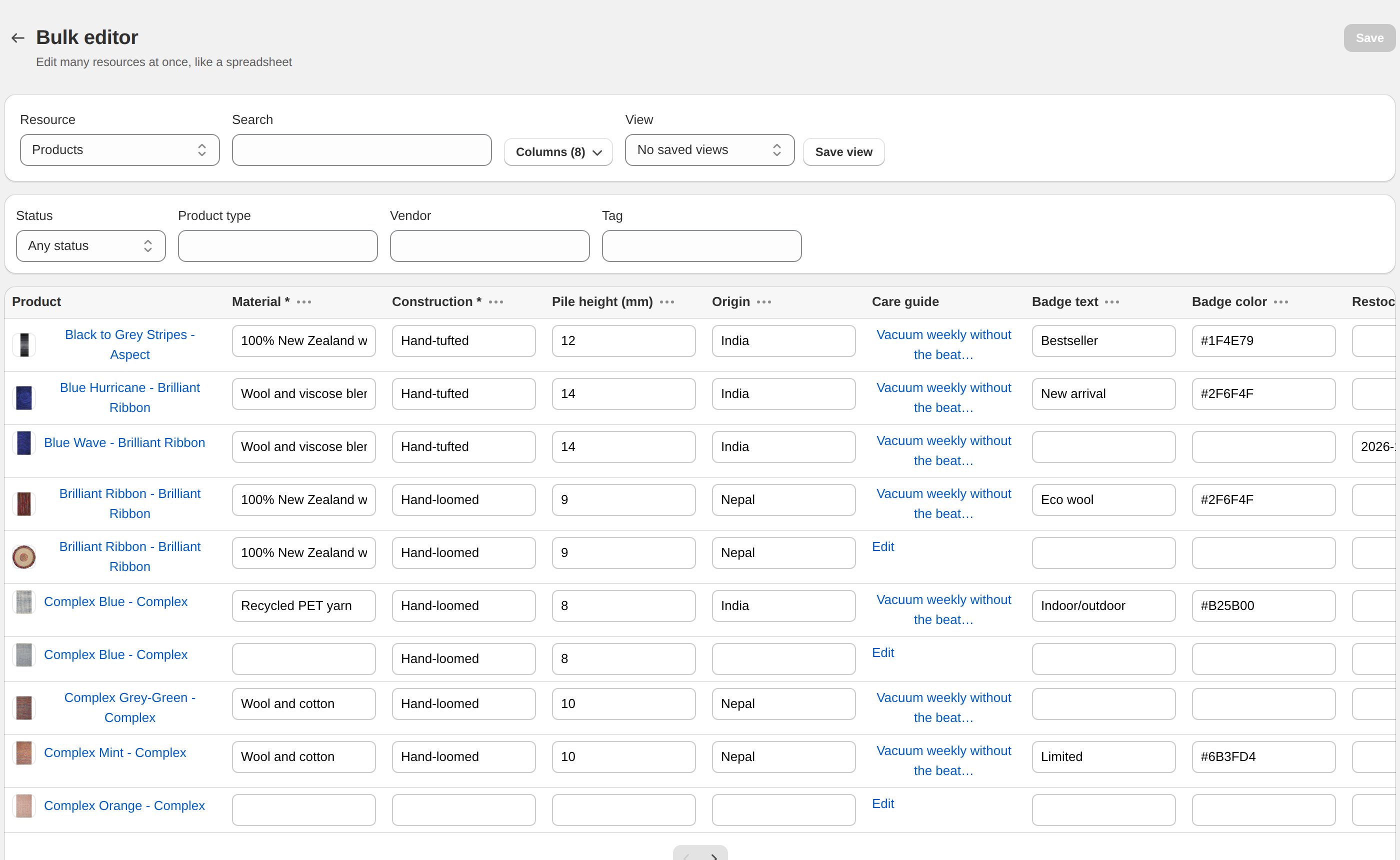Click the Save view button
1400x860 pixels.
(843, 152)
